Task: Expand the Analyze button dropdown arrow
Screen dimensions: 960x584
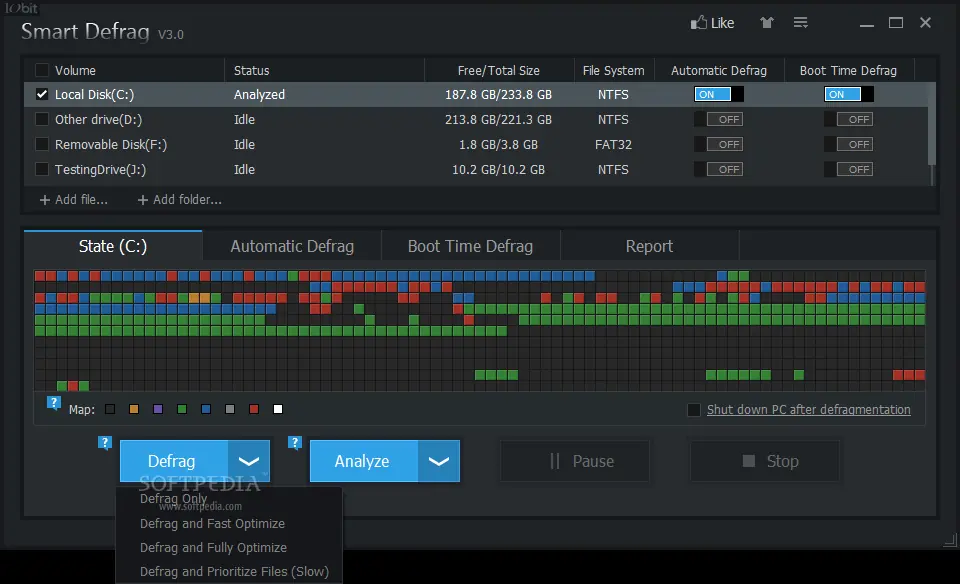Action: point(438,461)
